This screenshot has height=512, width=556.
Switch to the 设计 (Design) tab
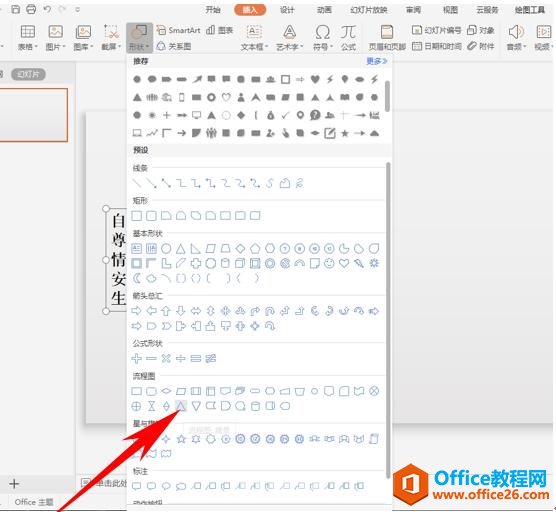pos(287,10)
